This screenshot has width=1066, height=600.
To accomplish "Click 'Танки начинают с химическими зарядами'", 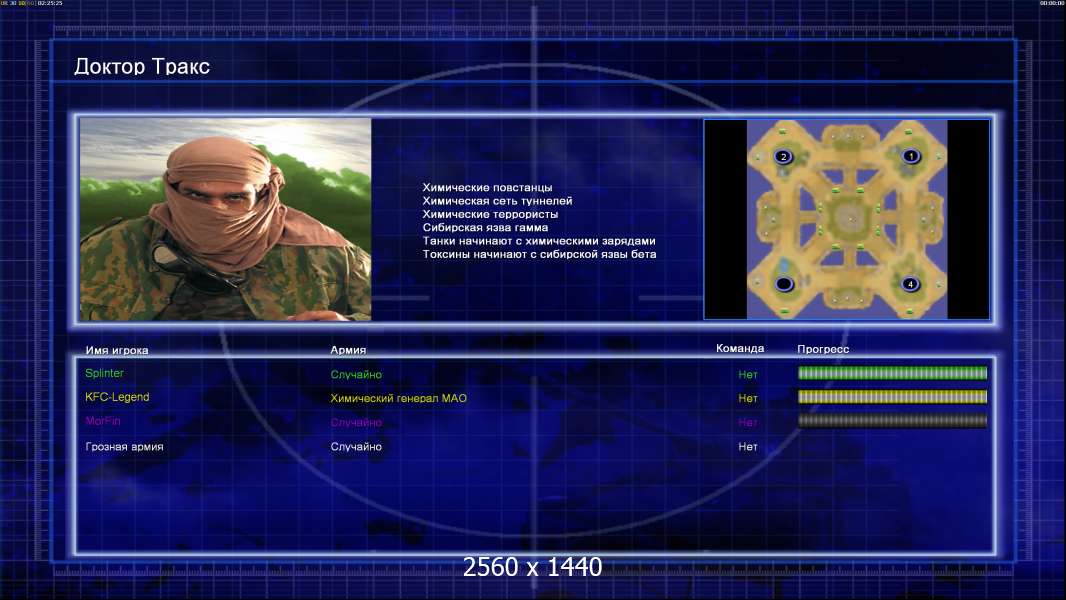I will tap(539, 241).
